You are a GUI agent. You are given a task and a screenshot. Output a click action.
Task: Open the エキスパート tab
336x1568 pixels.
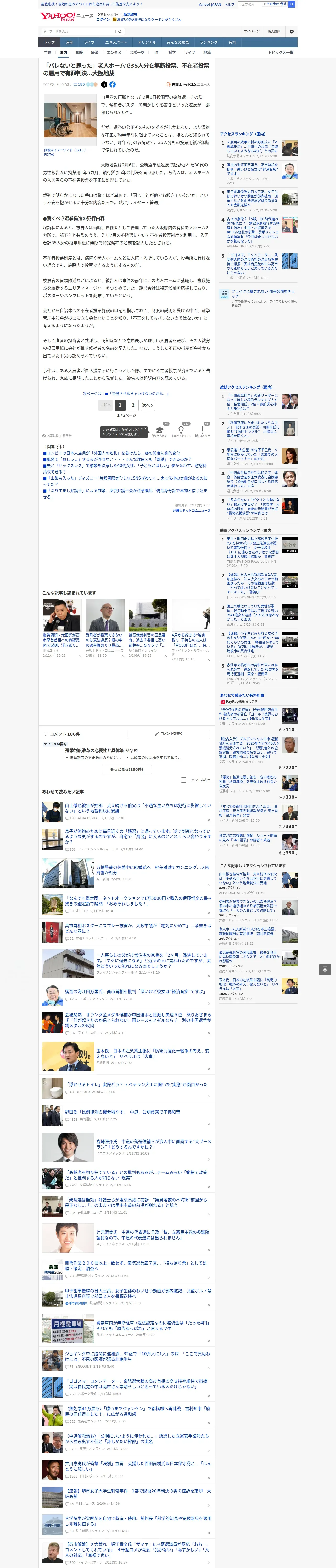tap(116, 43)
